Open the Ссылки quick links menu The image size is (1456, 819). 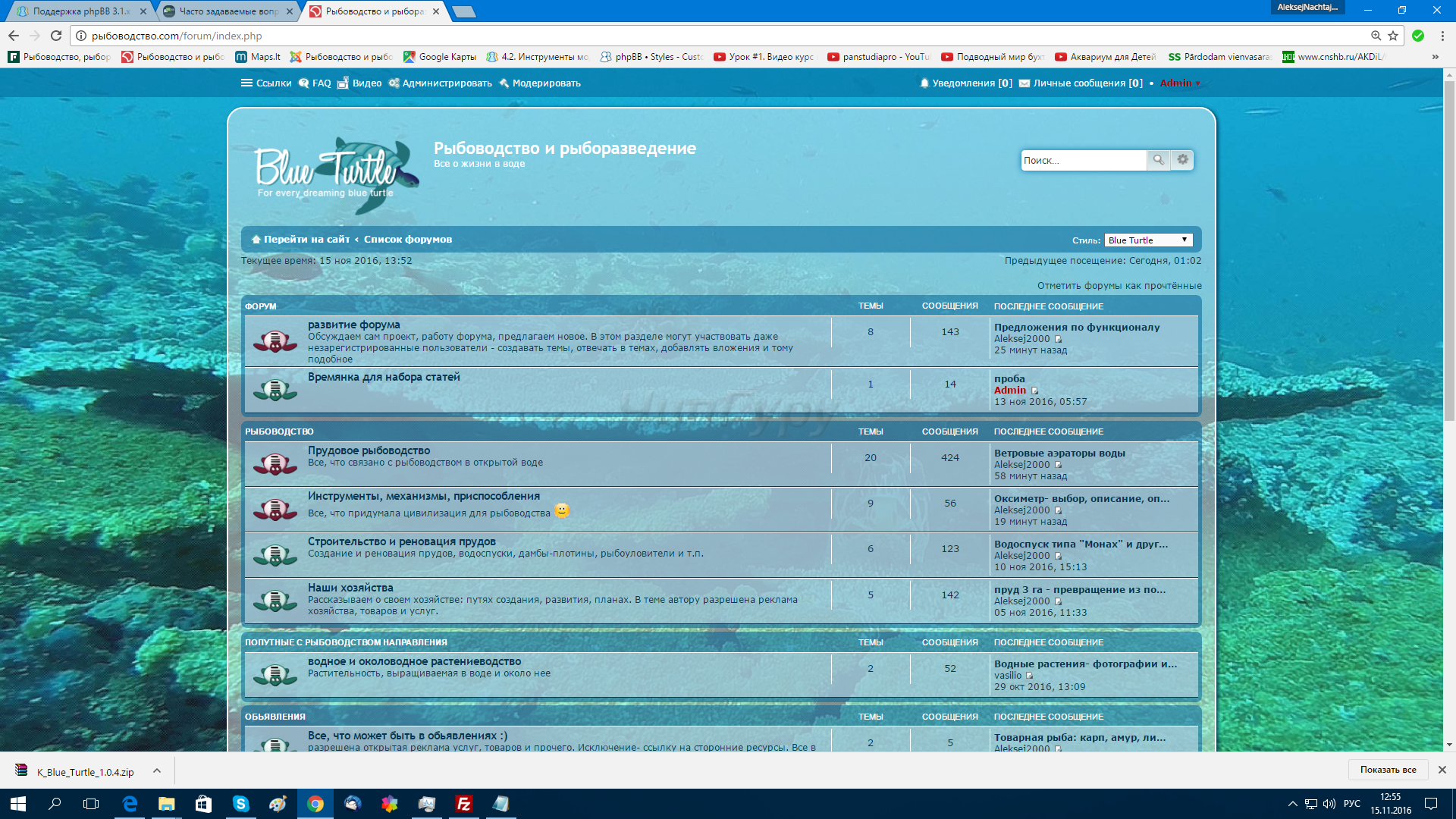click(x=266, y=83)
